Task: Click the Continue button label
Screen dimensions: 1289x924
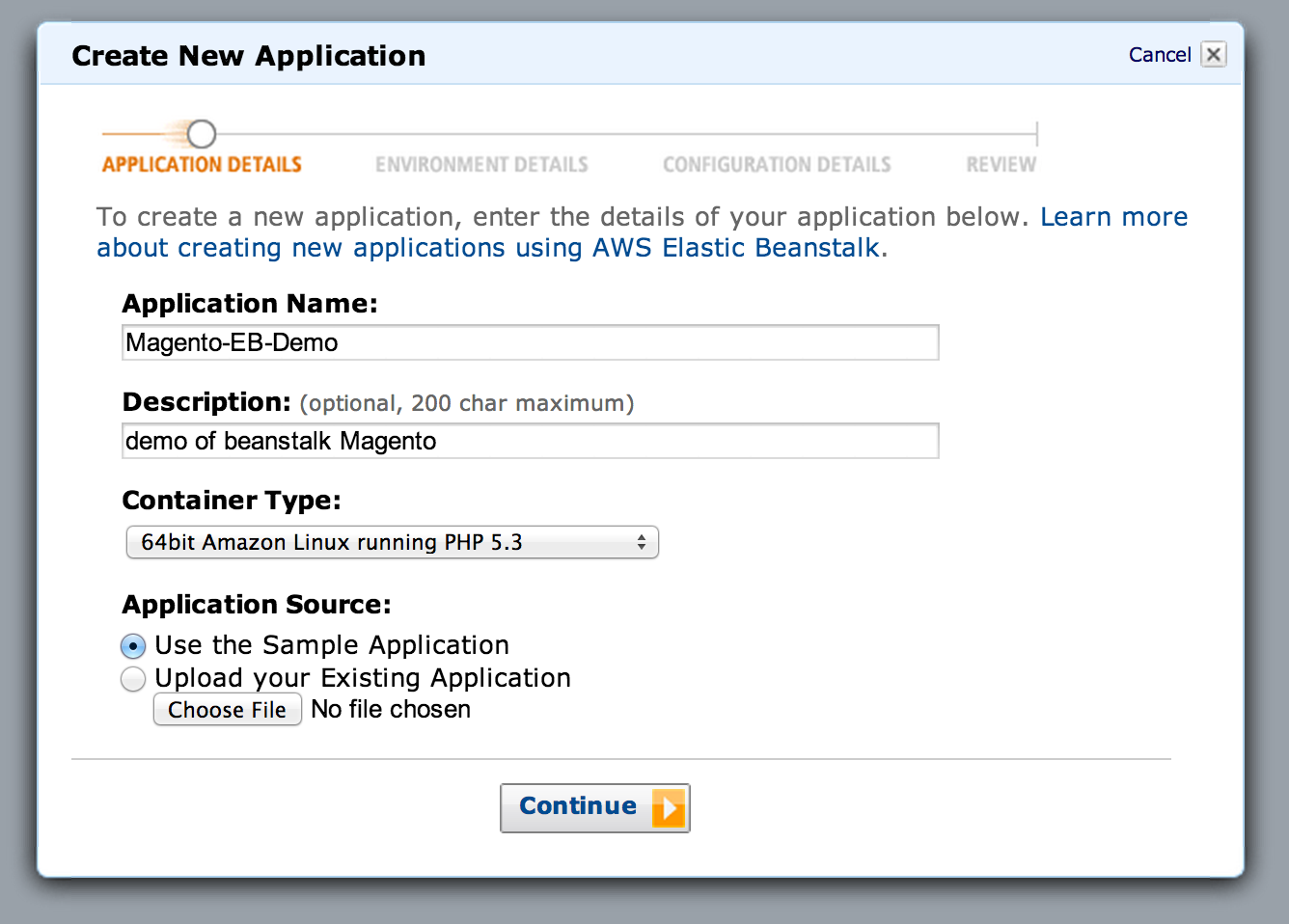Action: click(x=578, y=806)
